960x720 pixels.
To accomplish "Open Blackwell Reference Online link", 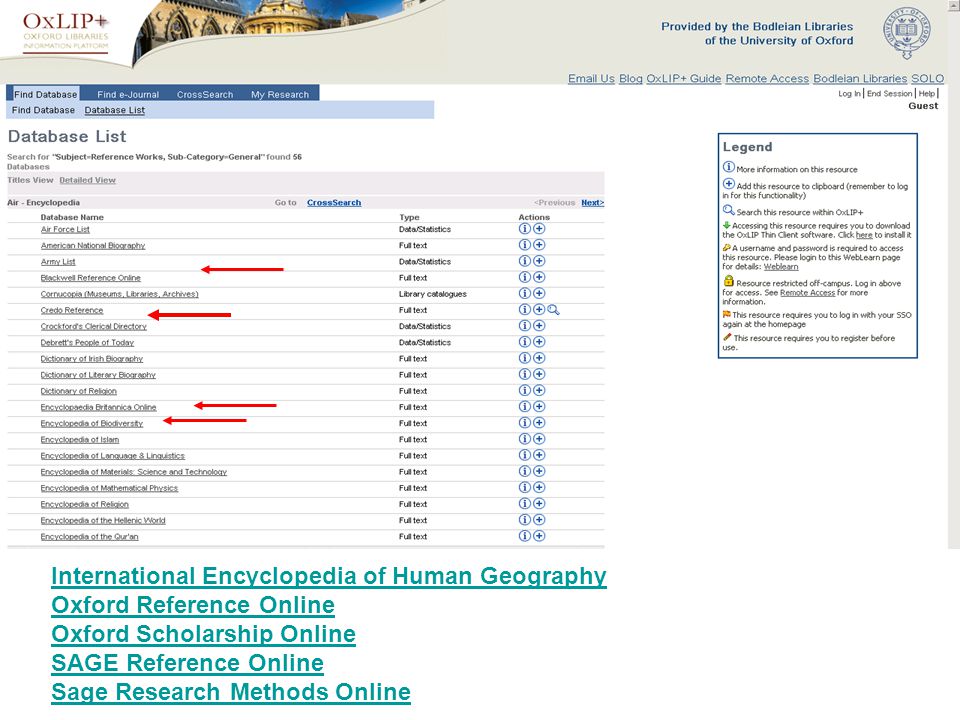I will [91, 278].
